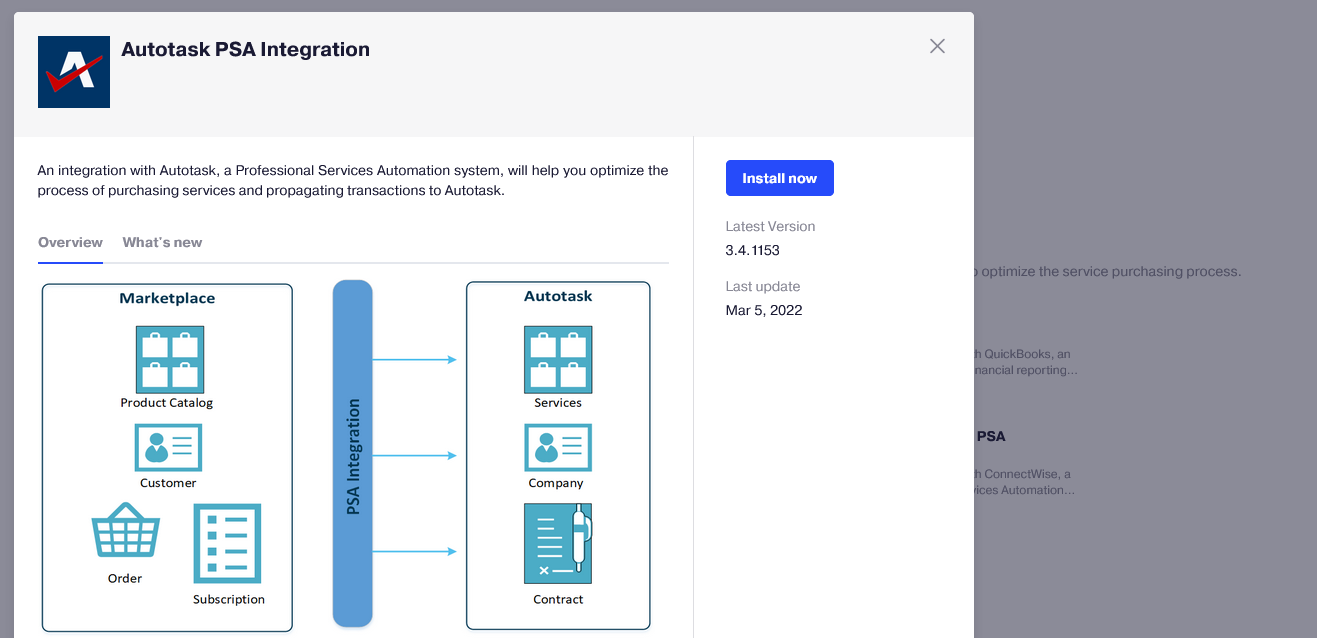Screen dimensions: 1317x638
Task: Click the Autotask diagram heading
Action: click(558, 296)
